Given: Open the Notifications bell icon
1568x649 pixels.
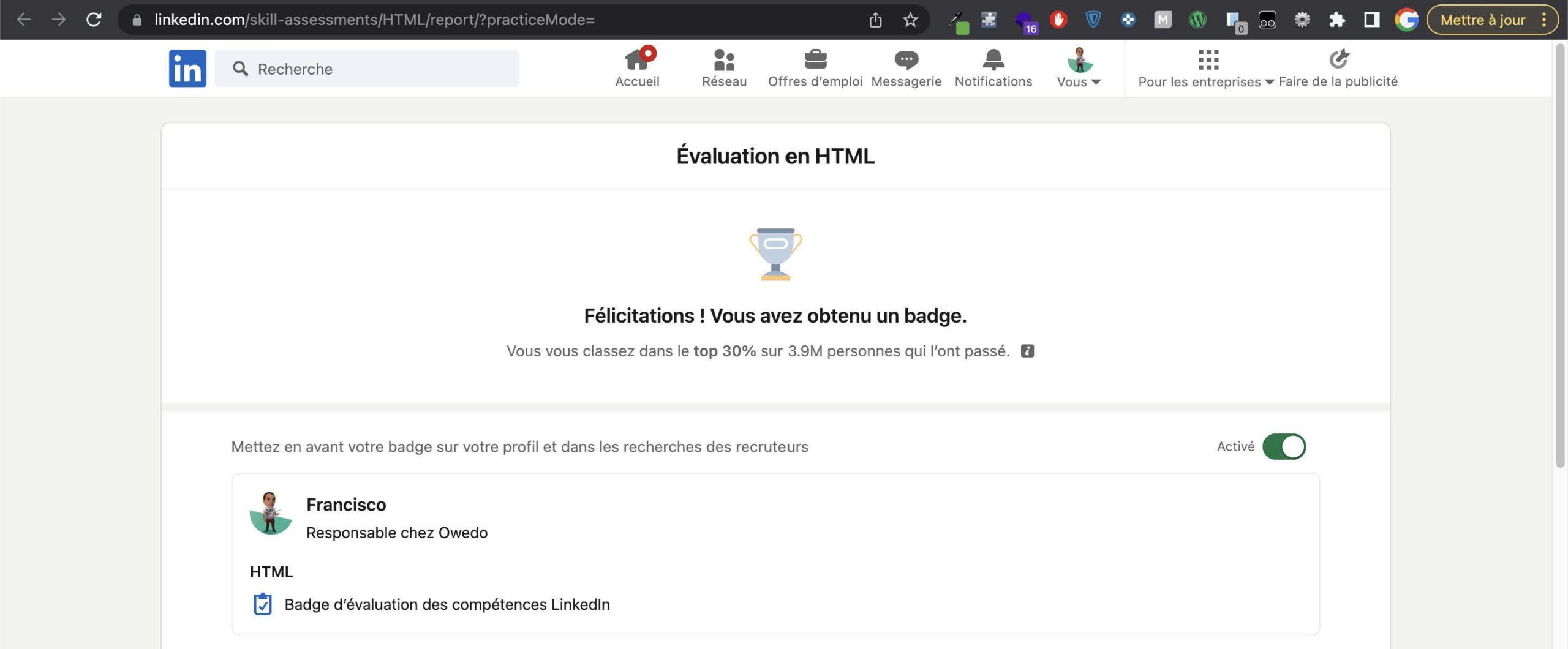Looking at the screenshot, I should [993, 60].
